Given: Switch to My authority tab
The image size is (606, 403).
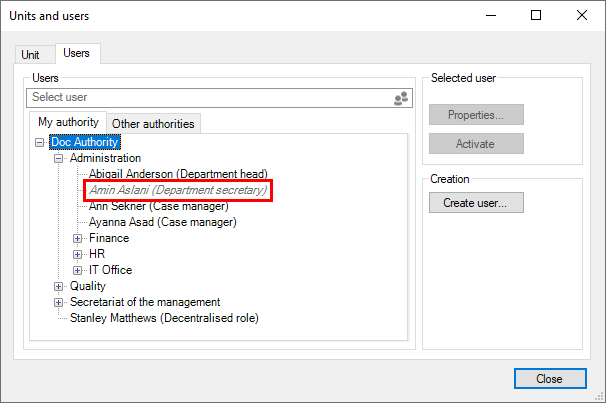Looking at the screenshot, I should pos(68,123).
